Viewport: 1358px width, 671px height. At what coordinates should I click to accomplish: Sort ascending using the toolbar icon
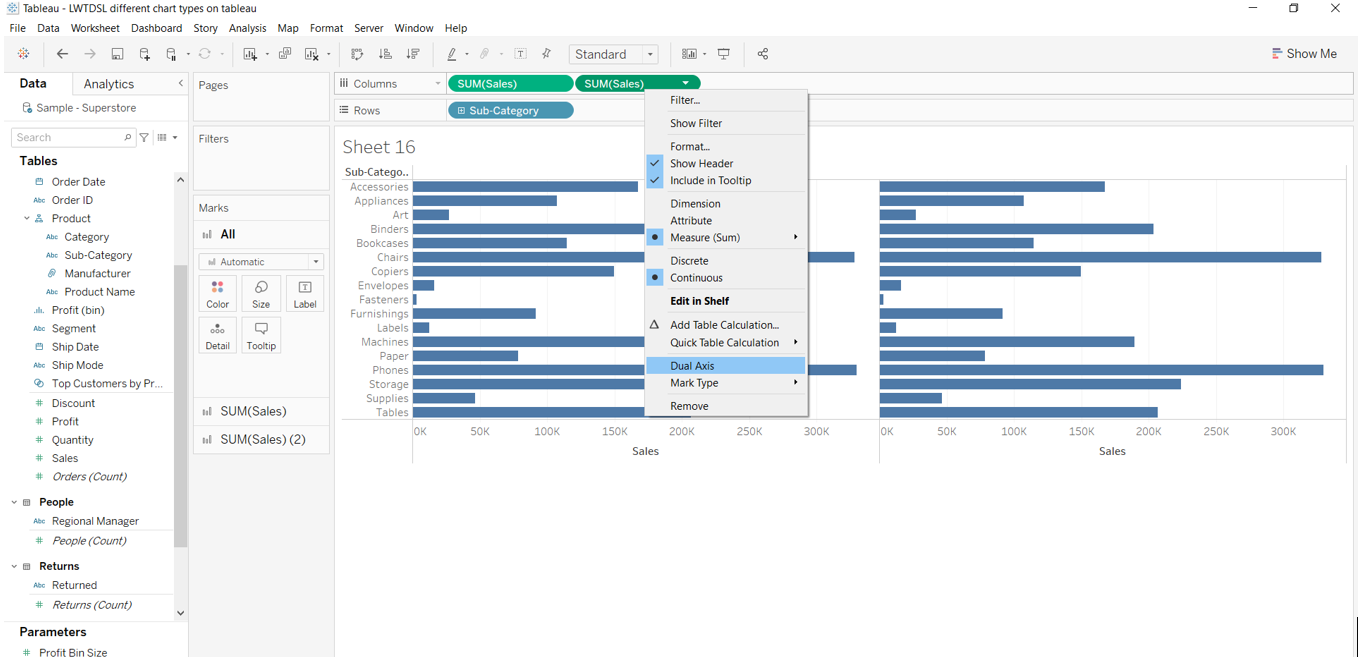tap(385, 54)
